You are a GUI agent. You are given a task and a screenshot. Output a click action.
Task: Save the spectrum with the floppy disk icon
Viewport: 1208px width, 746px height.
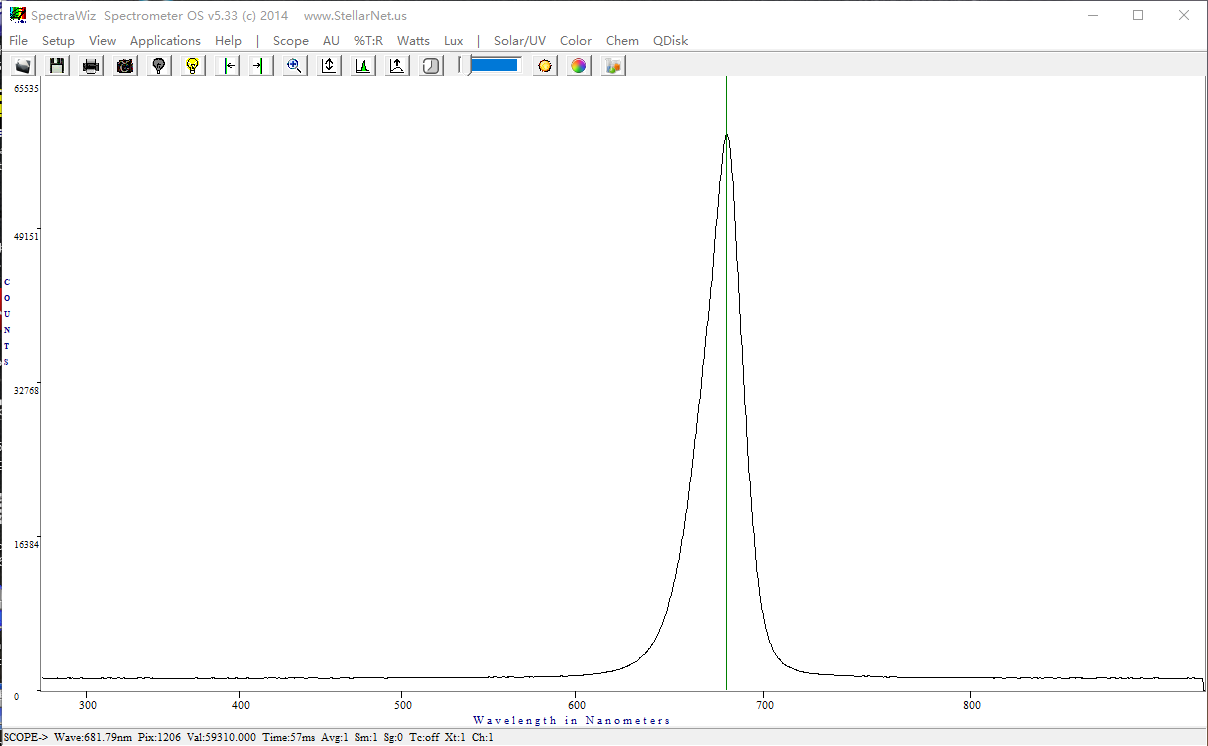click(57, 66)
